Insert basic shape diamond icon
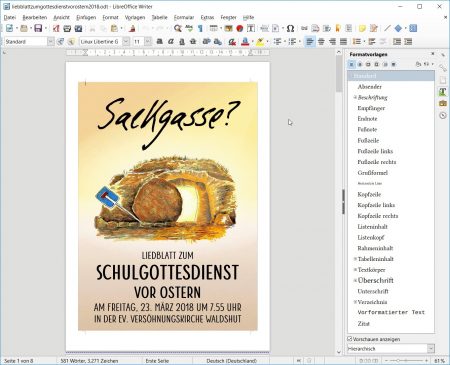Screen dimensions: 450x365 [398, 28]
